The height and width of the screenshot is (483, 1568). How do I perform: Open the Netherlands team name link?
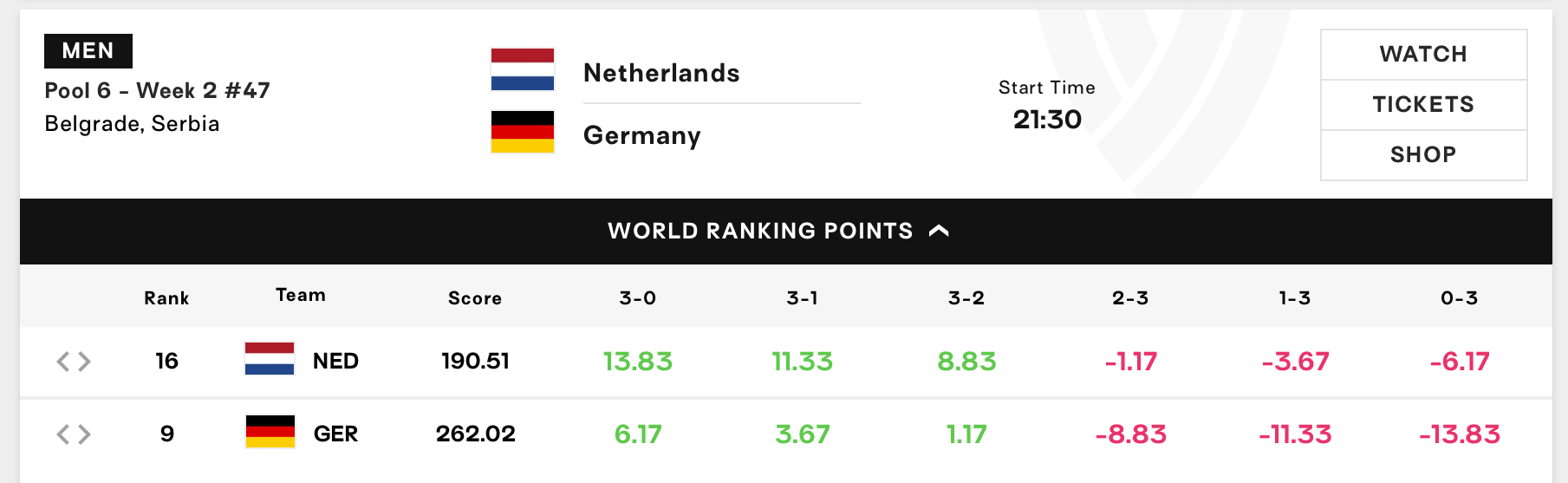(x=661, y=73)
